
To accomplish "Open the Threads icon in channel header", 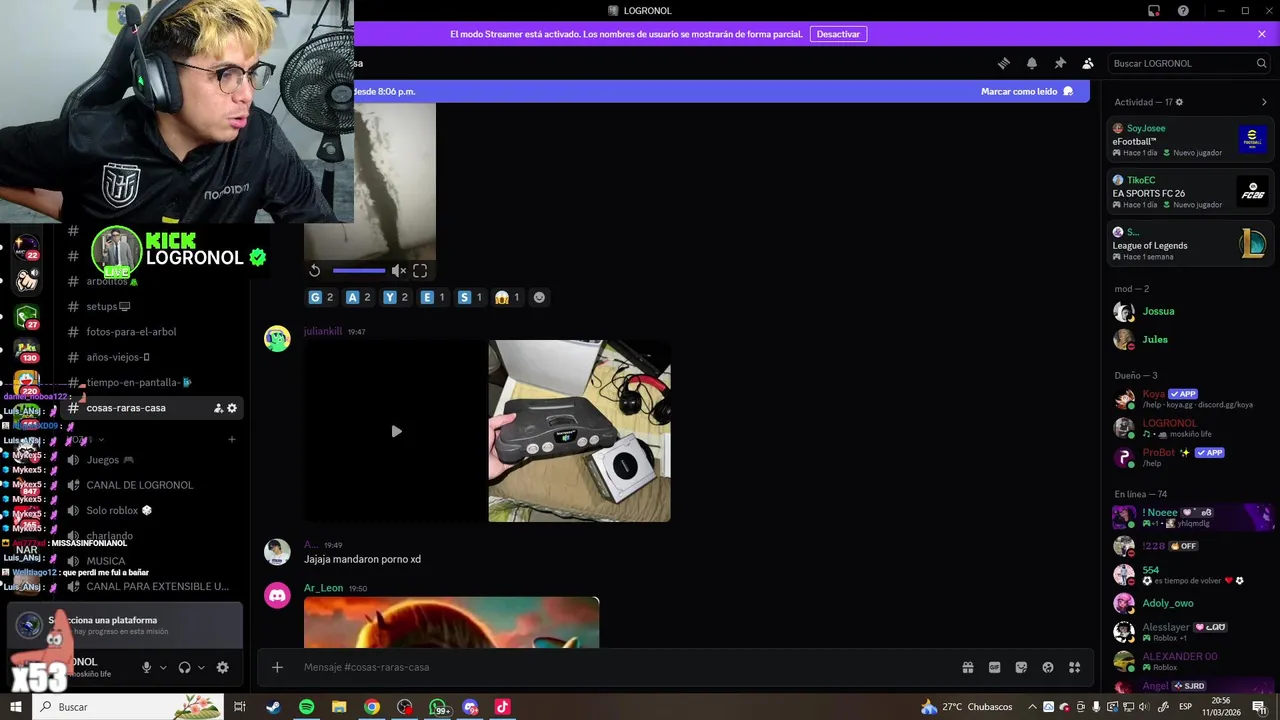I will pos(1004,63).
